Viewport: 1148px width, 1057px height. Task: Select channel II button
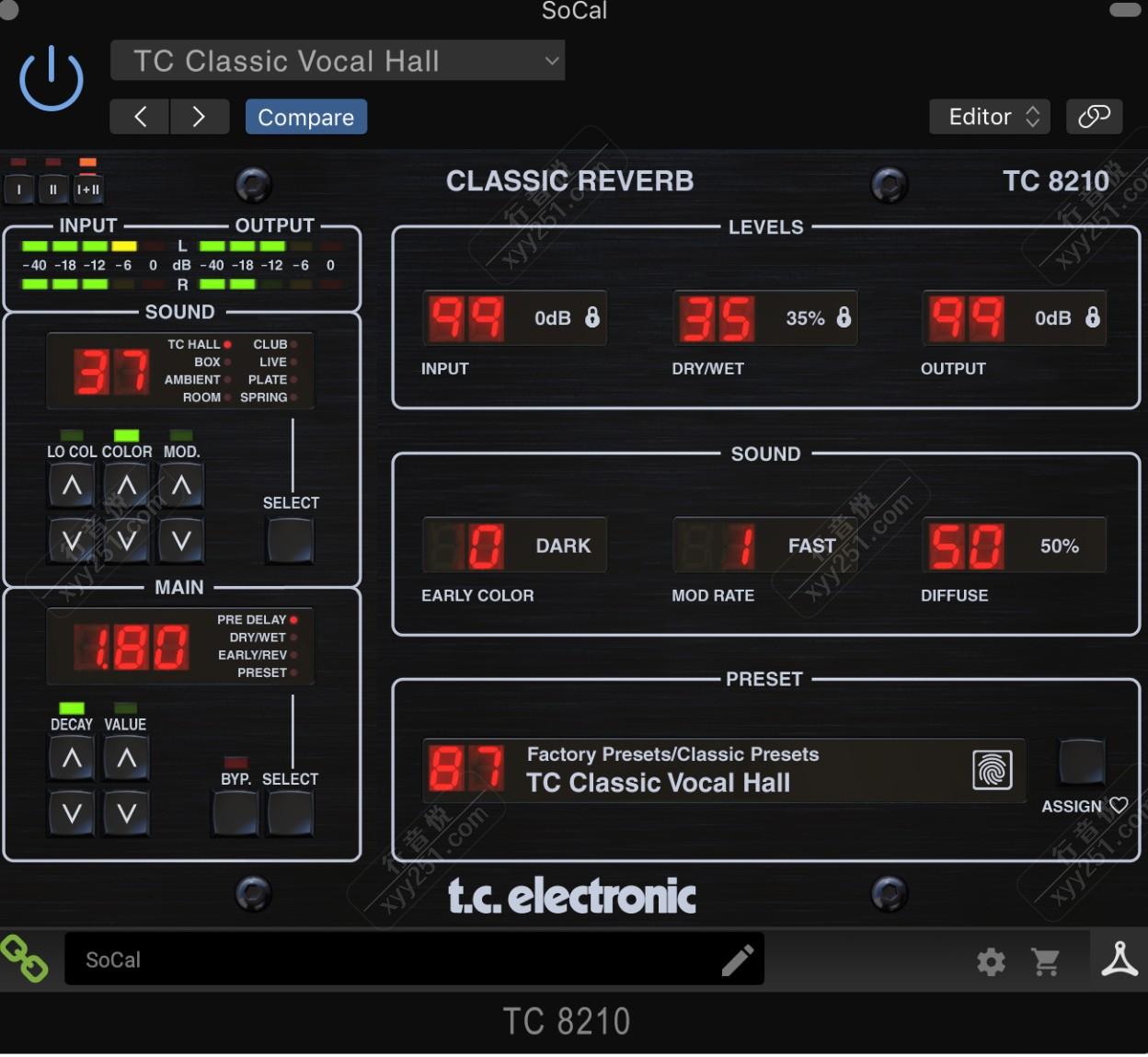(53, 190)
